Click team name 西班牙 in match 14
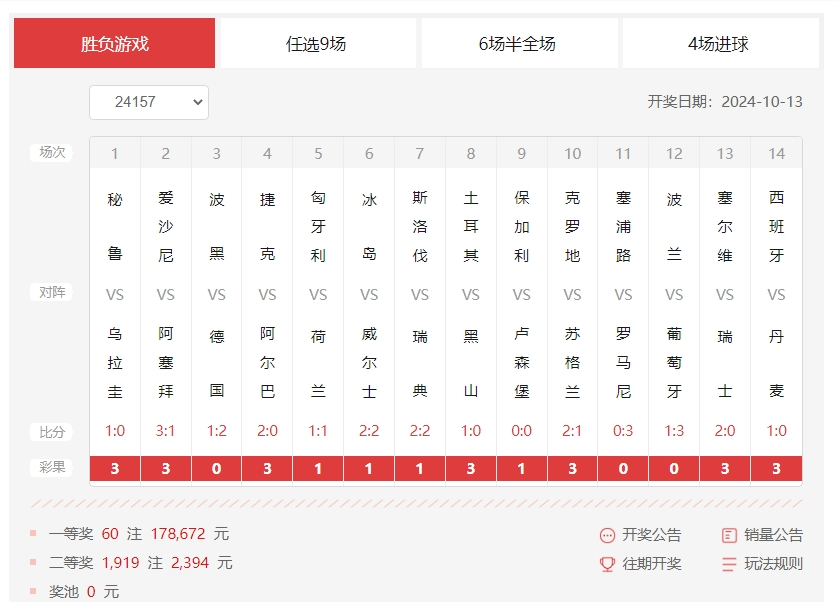839x602 pixels. [777, 226]
